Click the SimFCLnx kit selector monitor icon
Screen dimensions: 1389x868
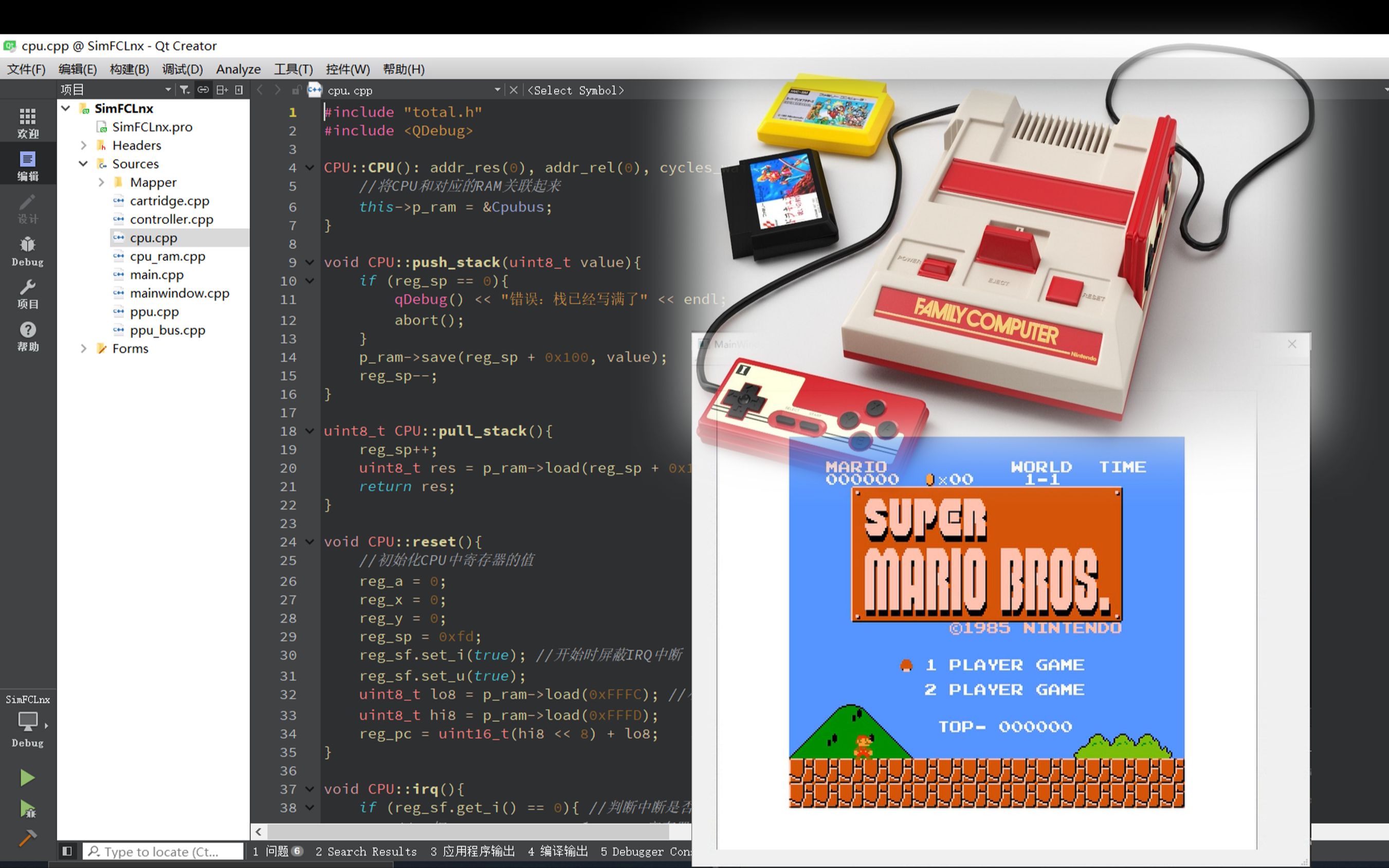(28, 721)
